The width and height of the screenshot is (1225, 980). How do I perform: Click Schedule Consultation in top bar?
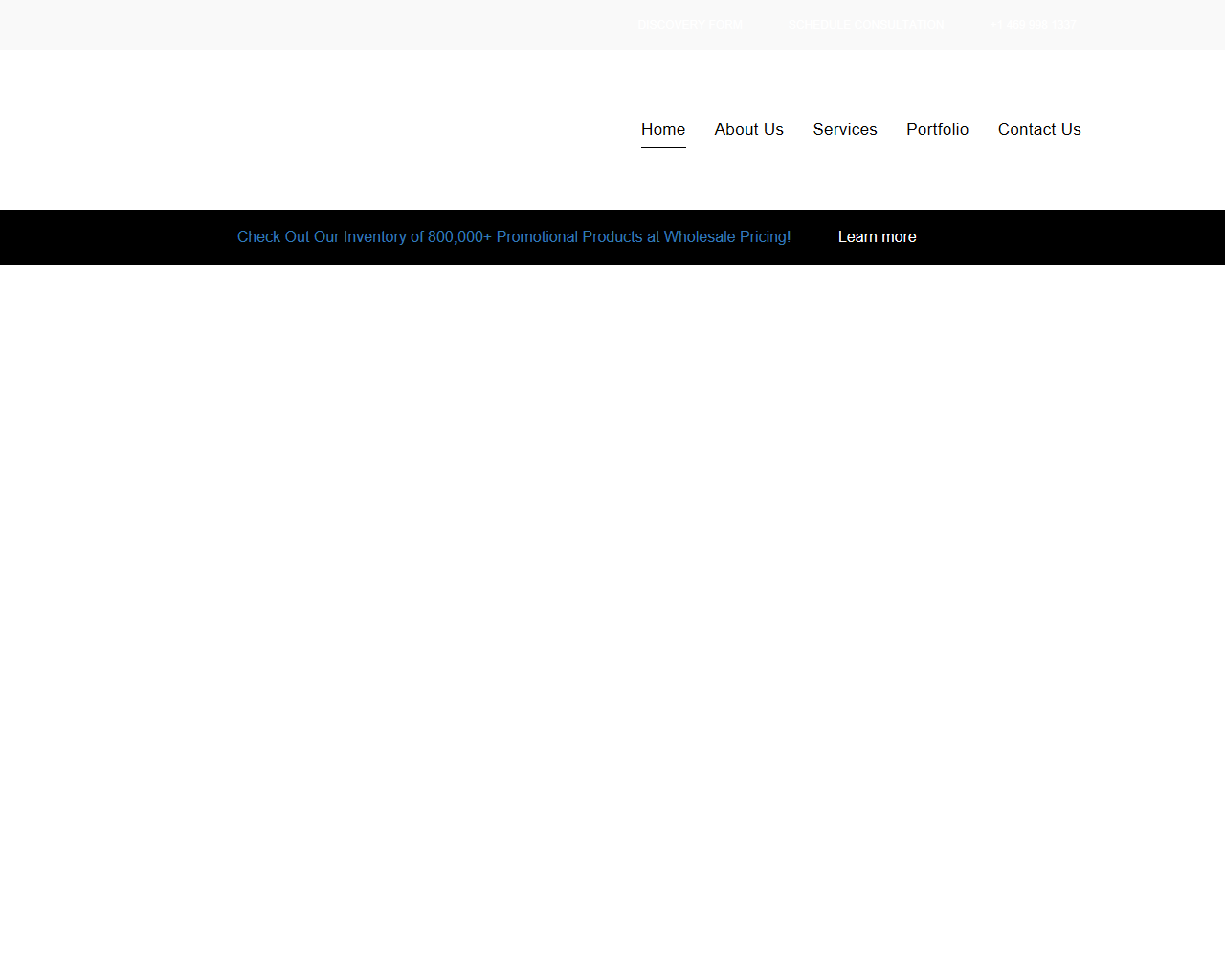(866, 25)
